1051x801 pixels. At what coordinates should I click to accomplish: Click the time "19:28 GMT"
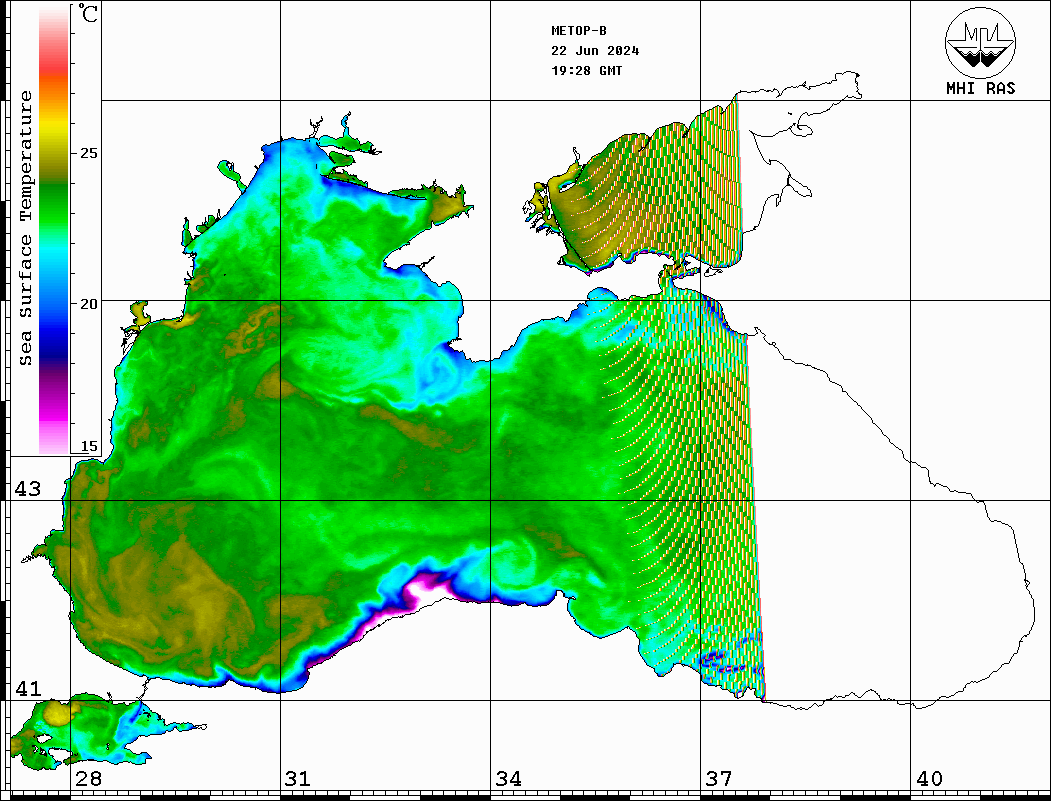point(587,70)
